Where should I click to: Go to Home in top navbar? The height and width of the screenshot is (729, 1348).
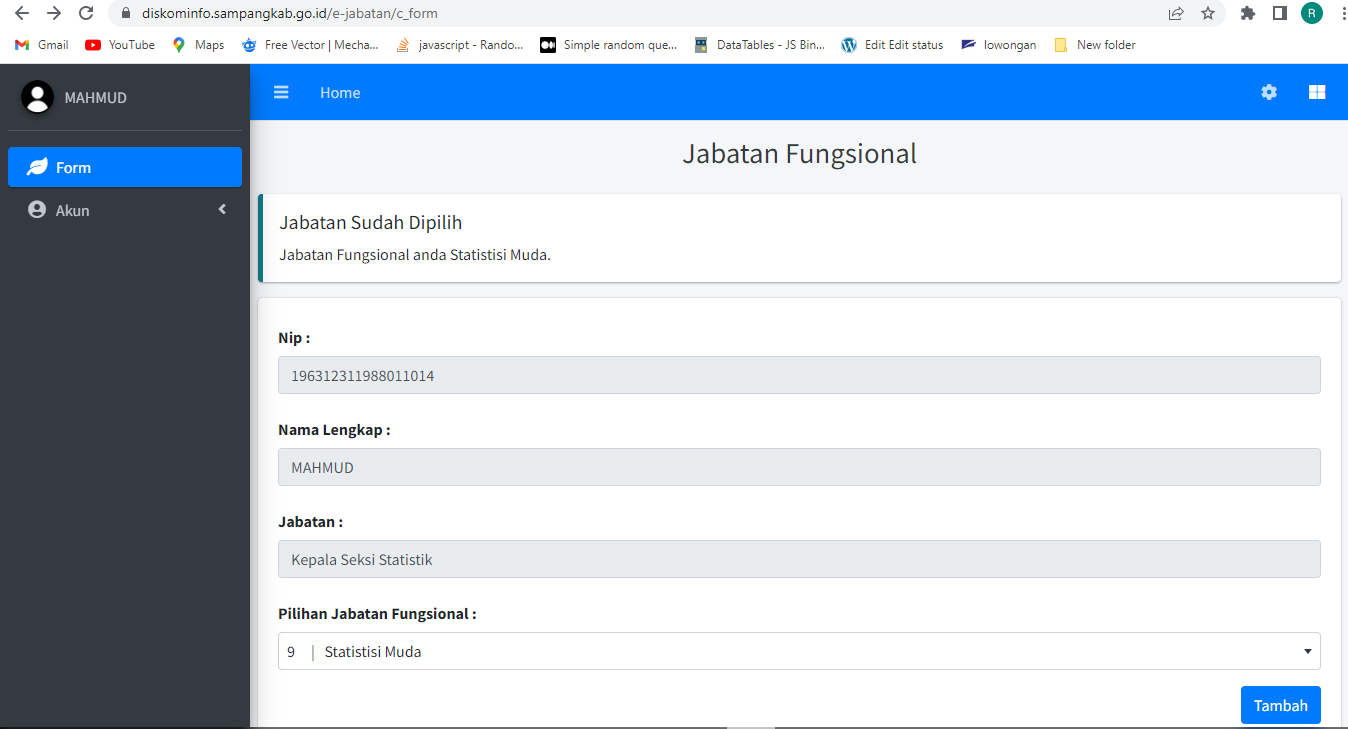pyautogui.click(x=340, y=92)
